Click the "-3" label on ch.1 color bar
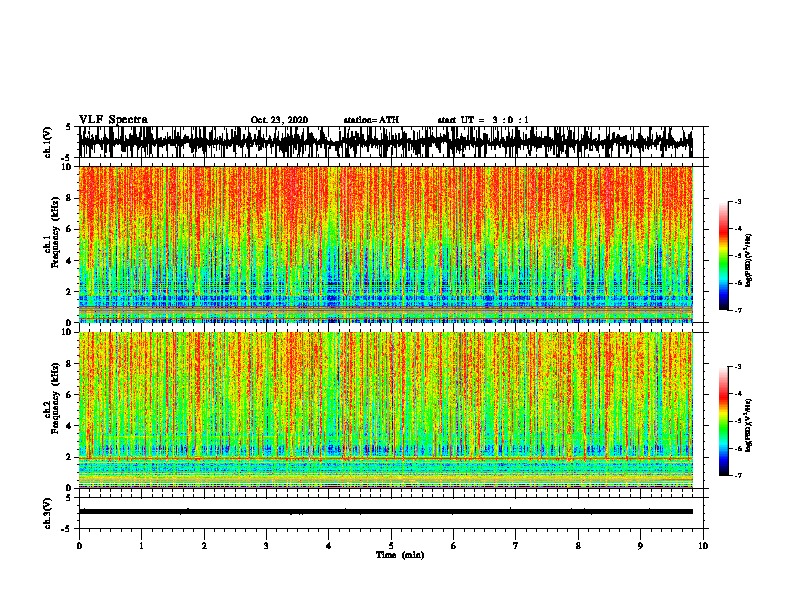This screenshot has height=612, width=792. 737,202
